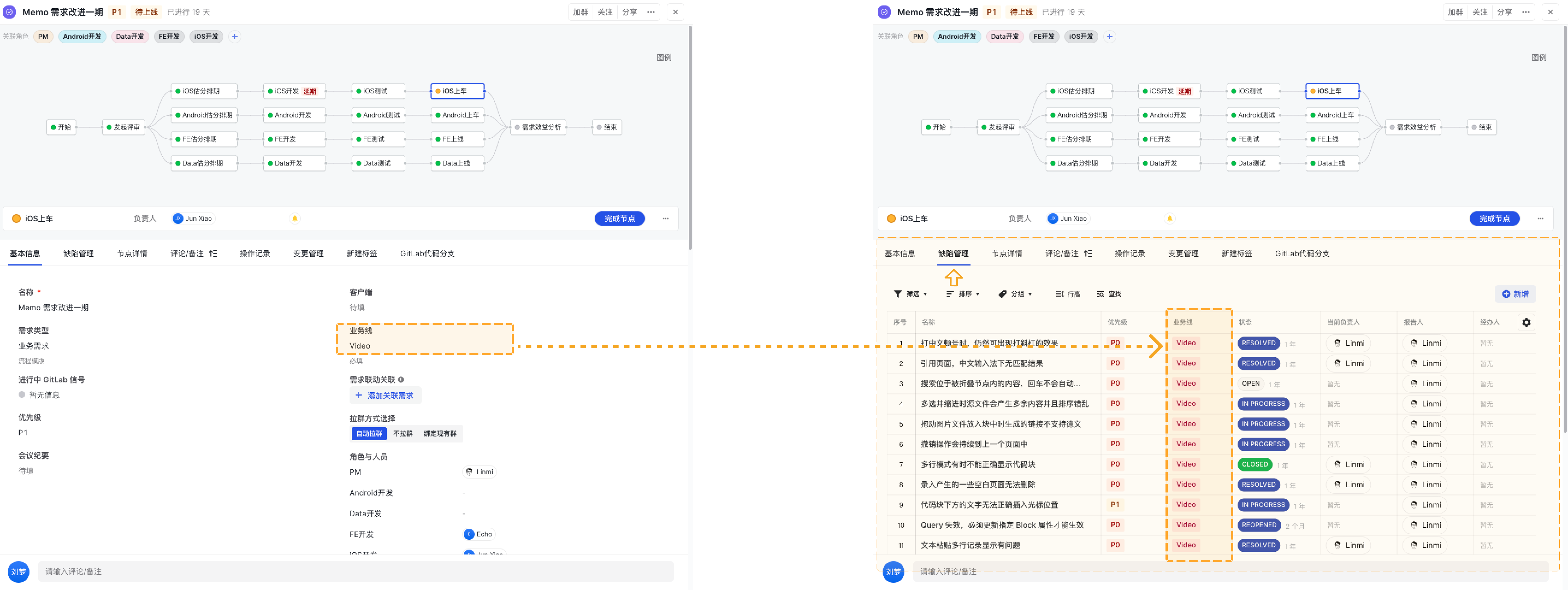1568x590 pixels.
Task: Click the 刘梦 avatar beside left comment box
Action: tap(18, 572)
